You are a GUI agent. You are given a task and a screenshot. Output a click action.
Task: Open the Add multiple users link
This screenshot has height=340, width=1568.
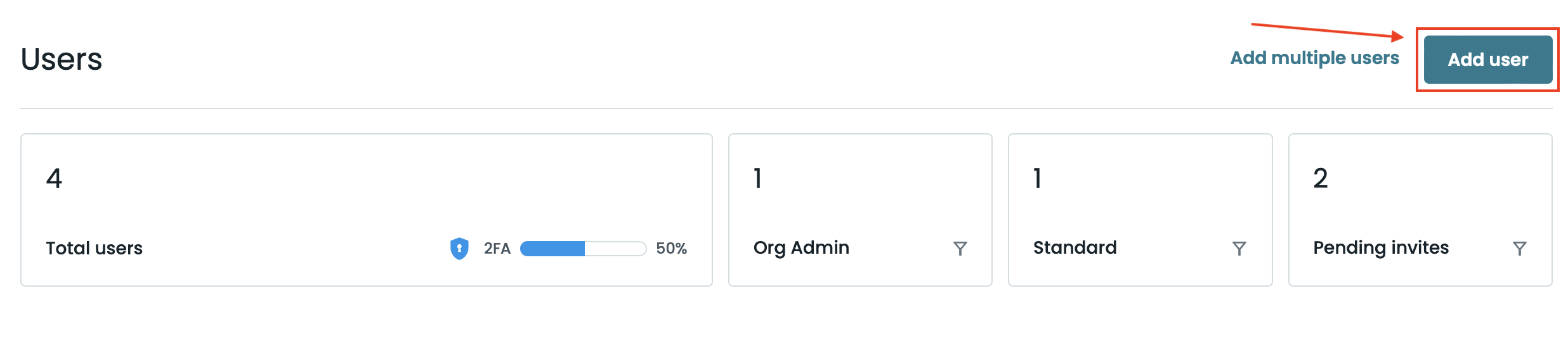click(1314, 58)
